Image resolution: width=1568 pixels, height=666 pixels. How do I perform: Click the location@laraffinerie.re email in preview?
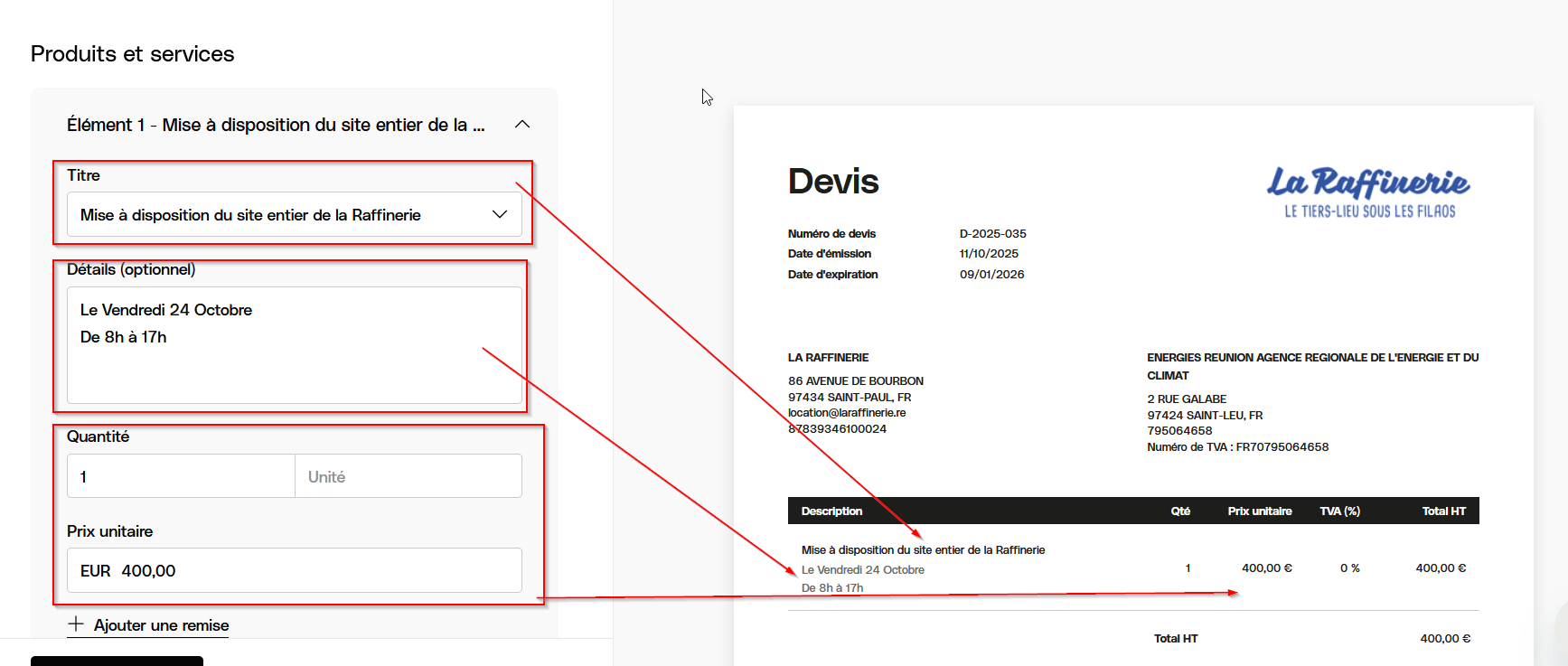click(847, 413)
